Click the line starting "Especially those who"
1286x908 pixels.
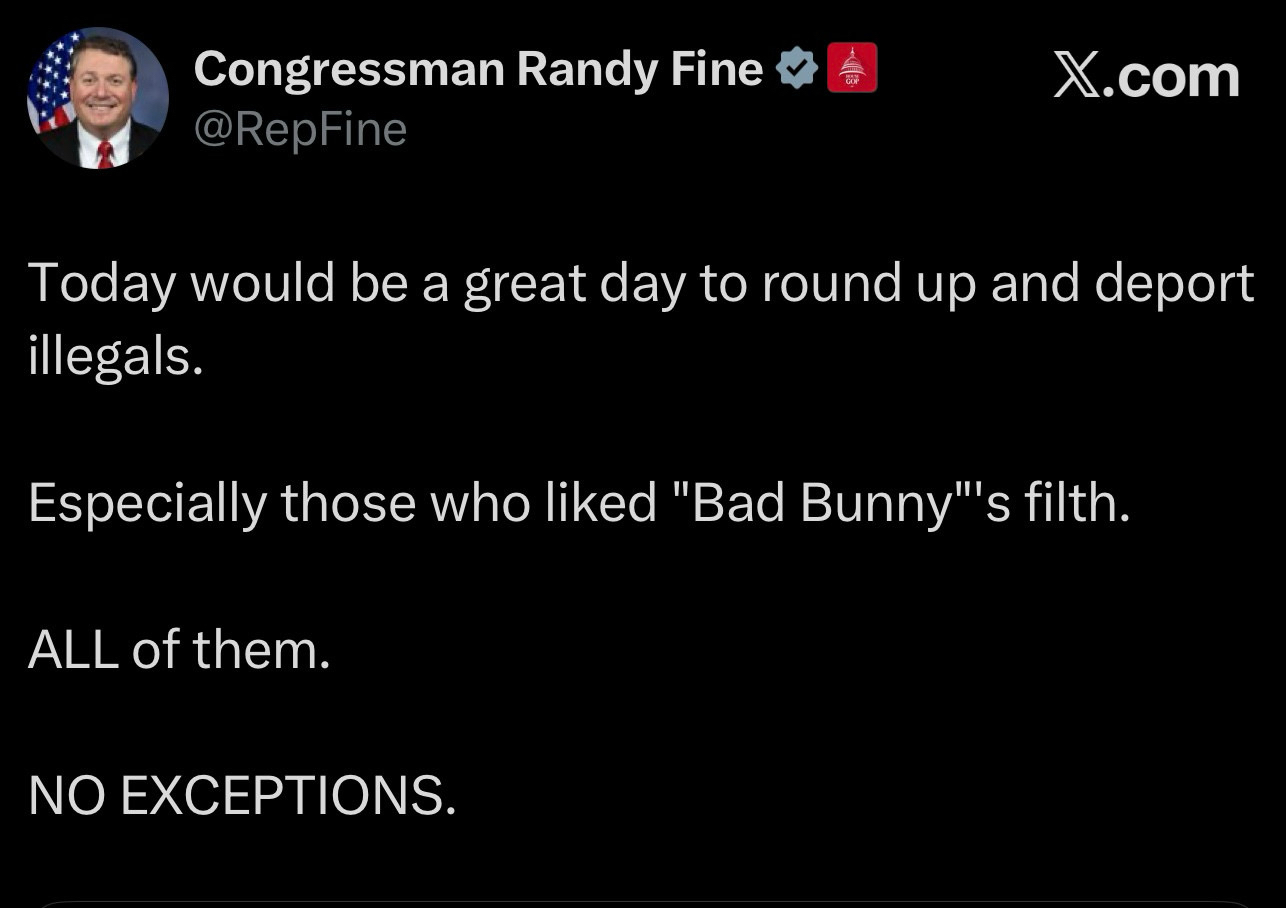(x=578, y=503)
